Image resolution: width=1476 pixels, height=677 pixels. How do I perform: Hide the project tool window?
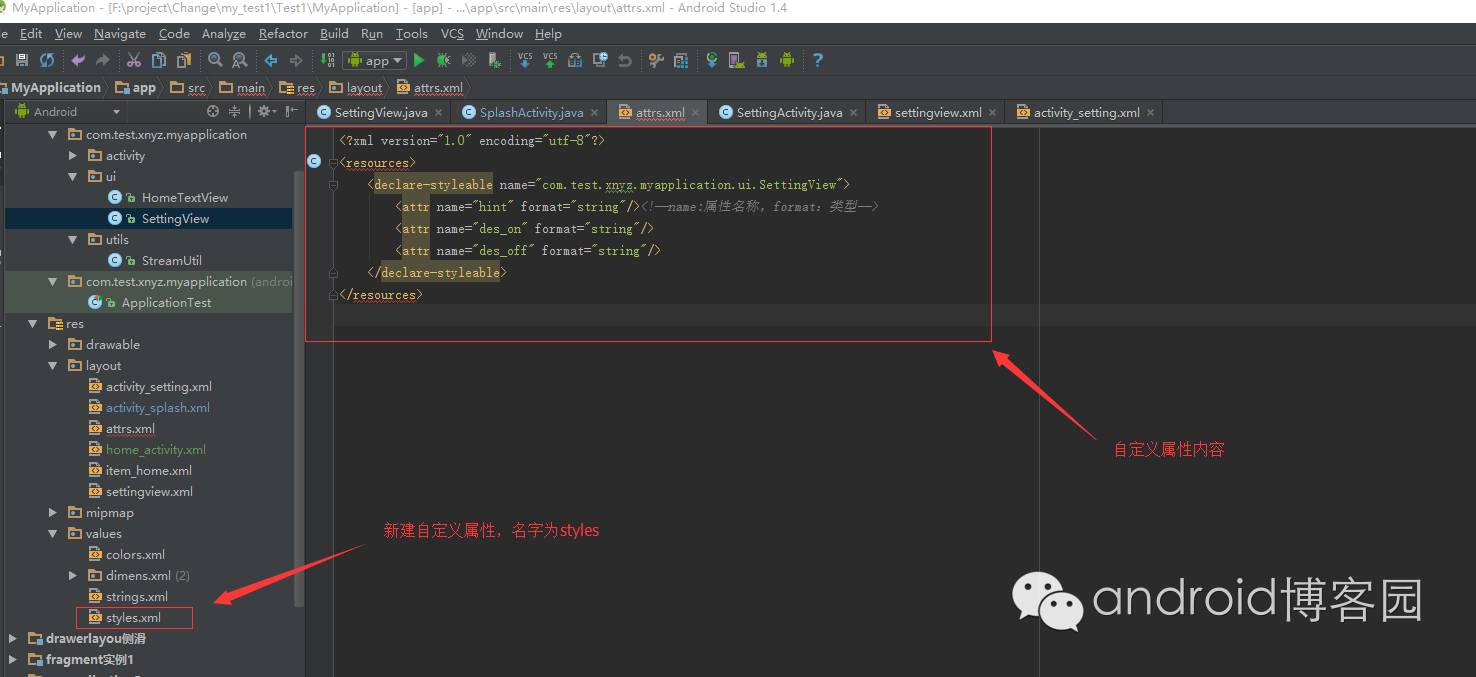coord(291,112)
